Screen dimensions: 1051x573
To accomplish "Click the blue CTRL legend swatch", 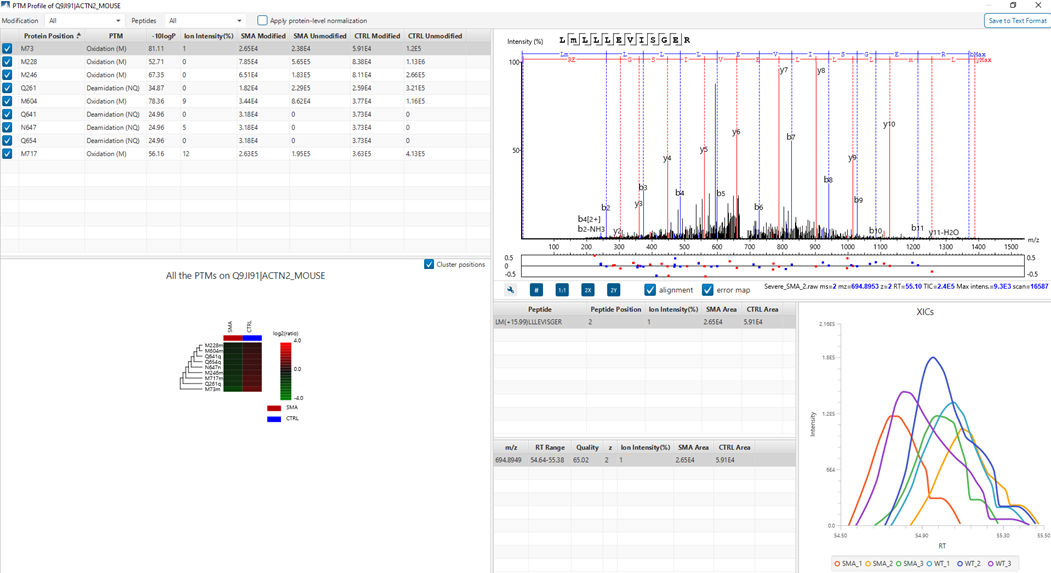I will (273, 419).
